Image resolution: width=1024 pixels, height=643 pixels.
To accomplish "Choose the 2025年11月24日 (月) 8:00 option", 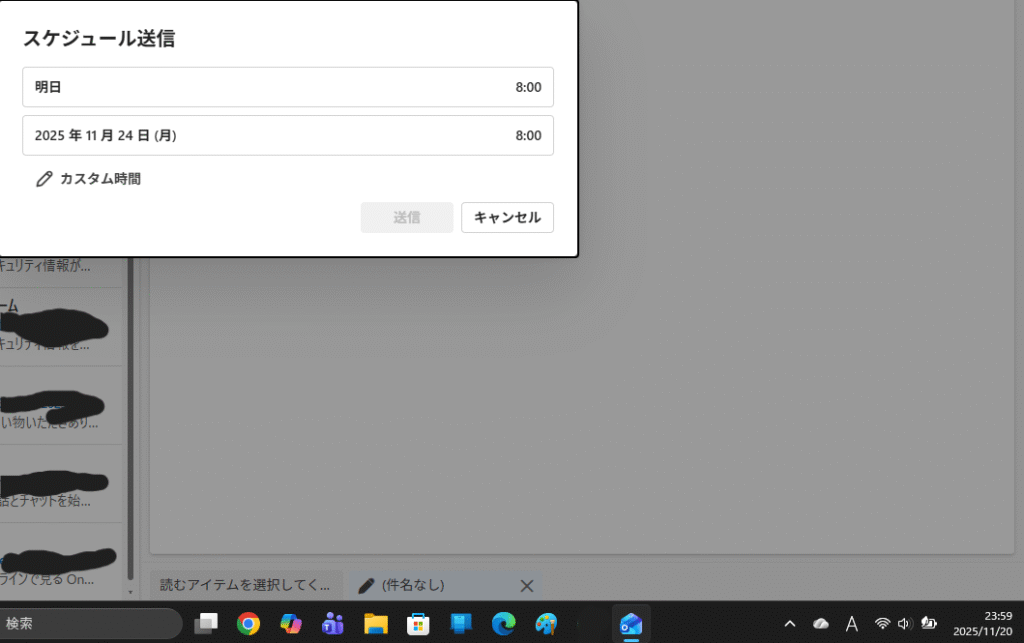I will pos(288,135).
